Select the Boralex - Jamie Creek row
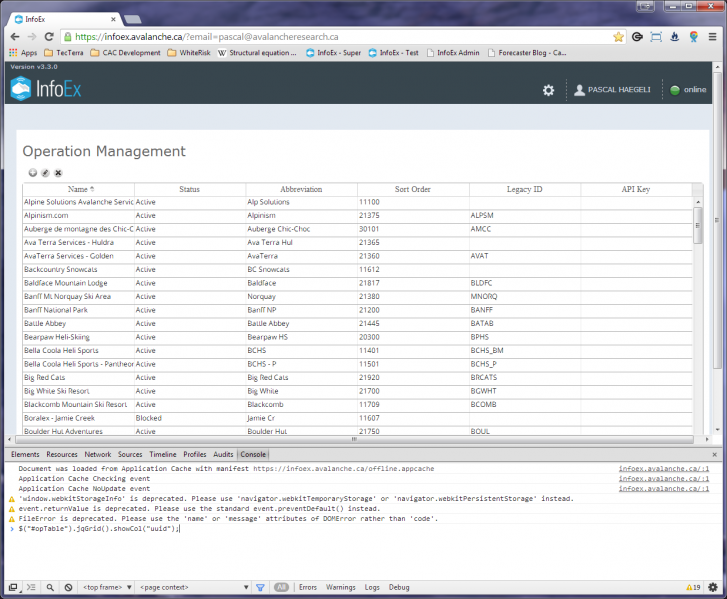Viewport: 727px width, 599px height. 357,418
